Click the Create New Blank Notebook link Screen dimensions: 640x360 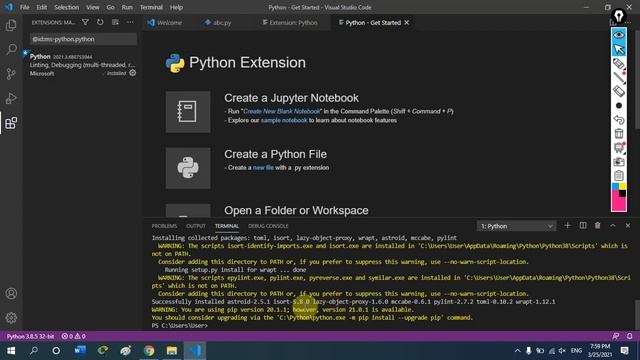282,111
